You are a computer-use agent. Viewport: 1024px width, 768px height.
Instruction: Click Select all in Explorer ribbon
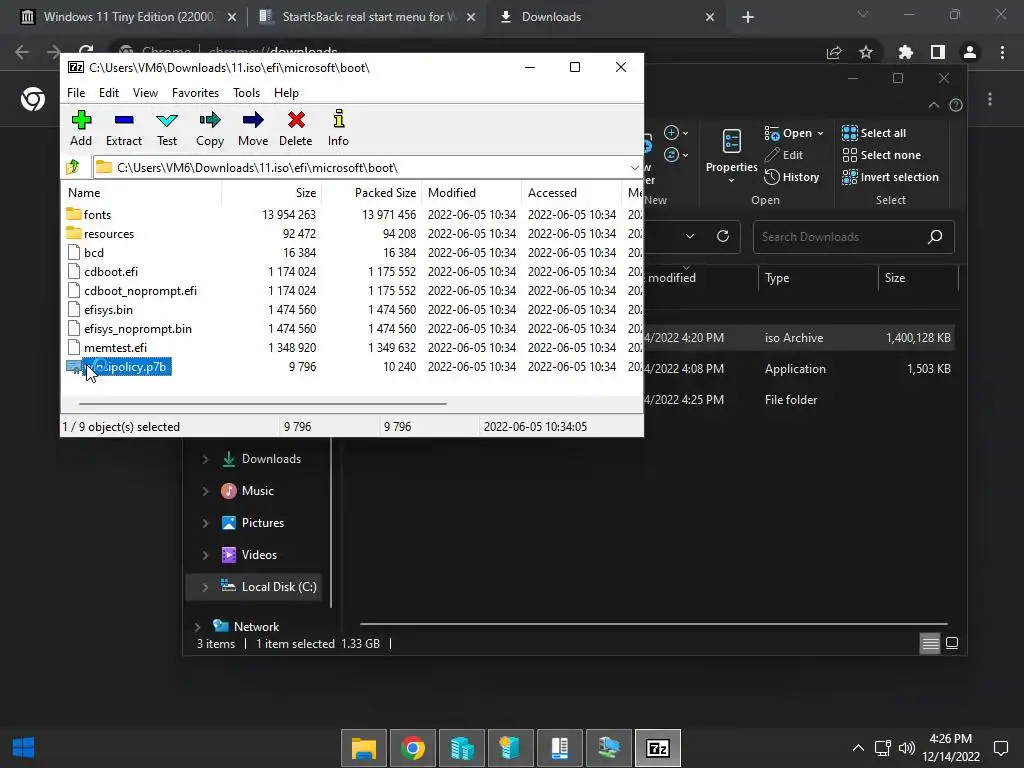pyautogui.click(x=874, y=133)
